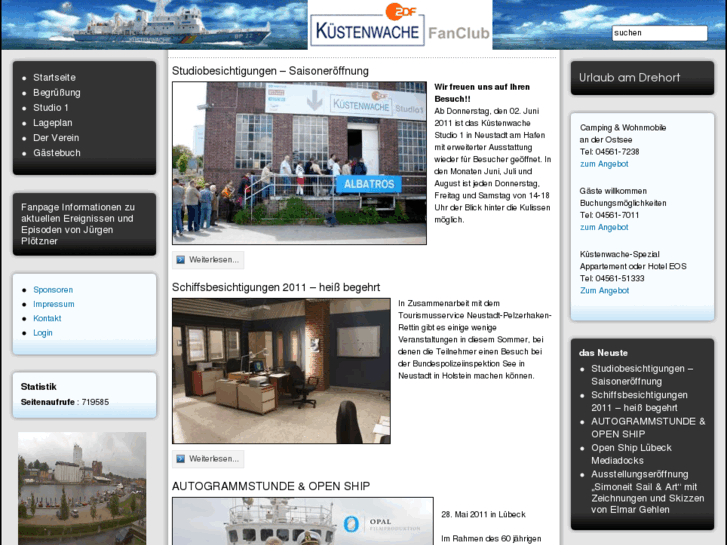Click the arrow icon in first Weiterlesen button
727x545 pixels.
coord(181,260)
